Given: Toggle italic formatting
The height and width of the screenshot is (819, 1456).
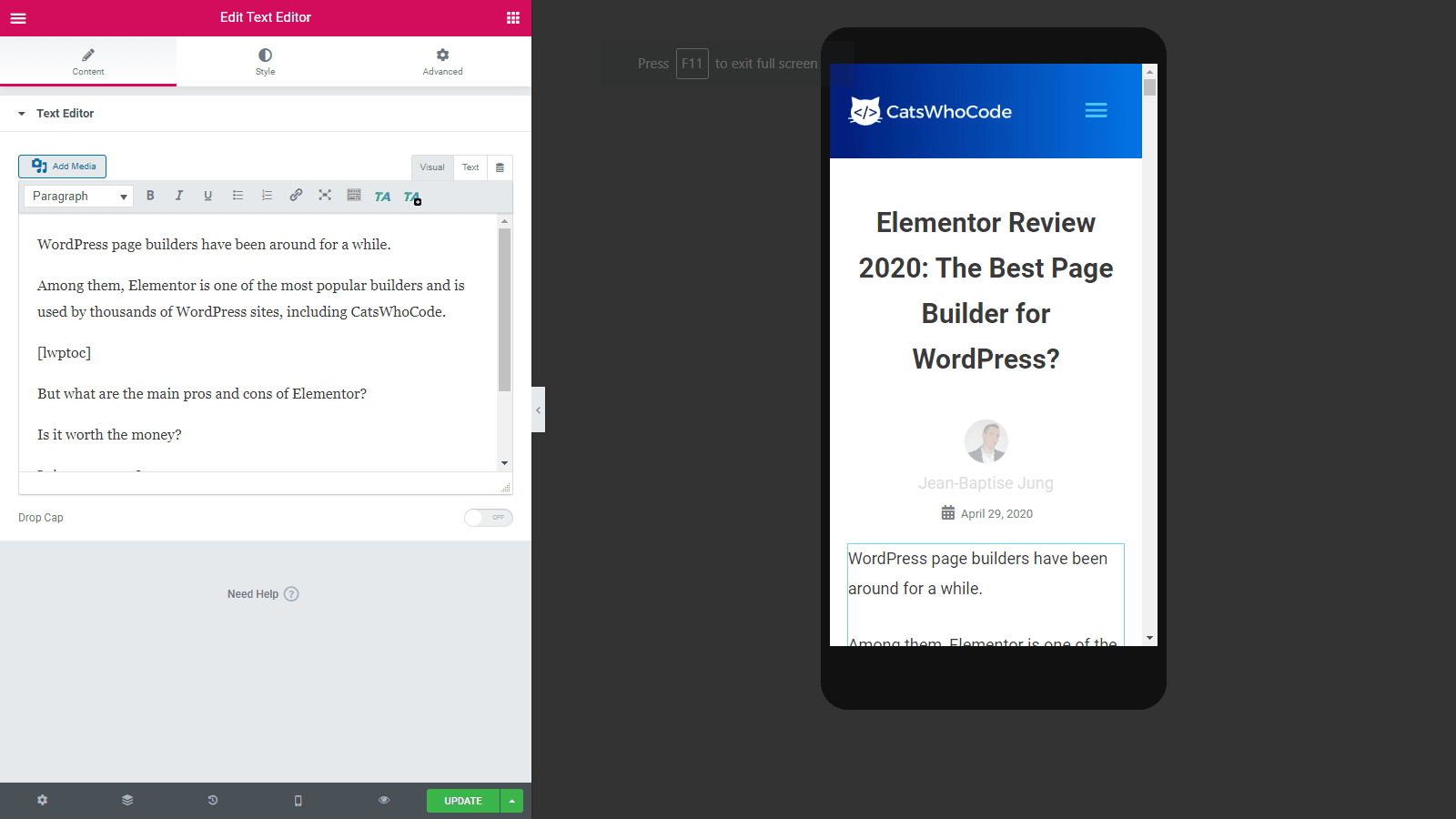Looking at the screenshot, I should (179, 196).
